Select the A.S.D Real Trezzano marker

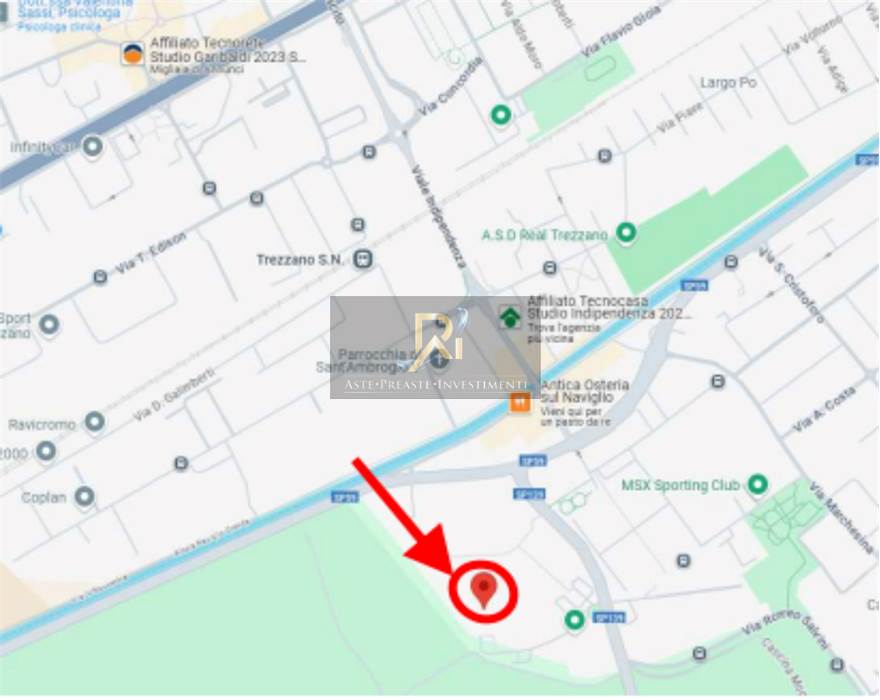626,232
